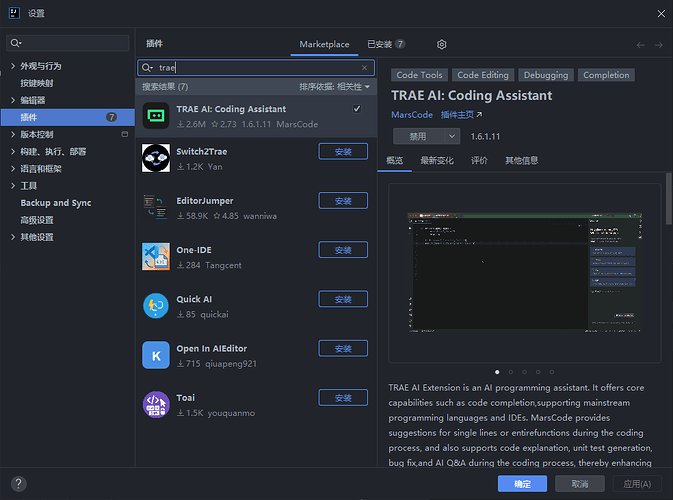This screenshot has width=673, height=500.
Task: Click the external link arrow icon beside 插件主页
Action: 479,115
